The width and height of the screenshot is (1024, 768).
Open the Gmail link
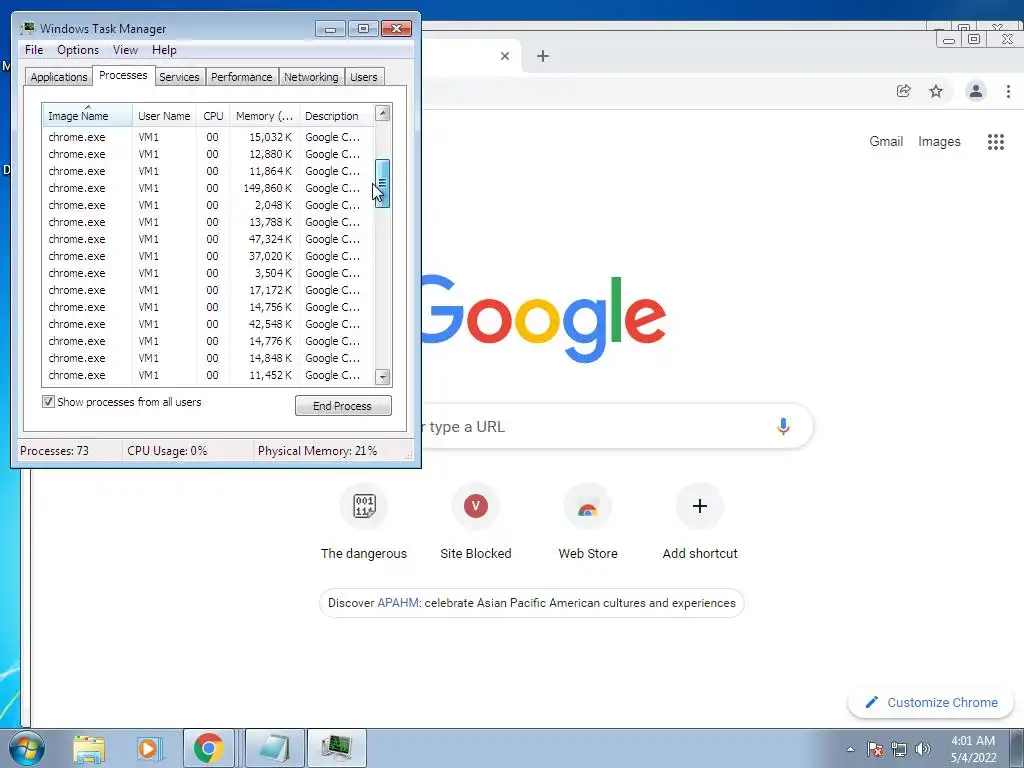[x=886, y=141]
